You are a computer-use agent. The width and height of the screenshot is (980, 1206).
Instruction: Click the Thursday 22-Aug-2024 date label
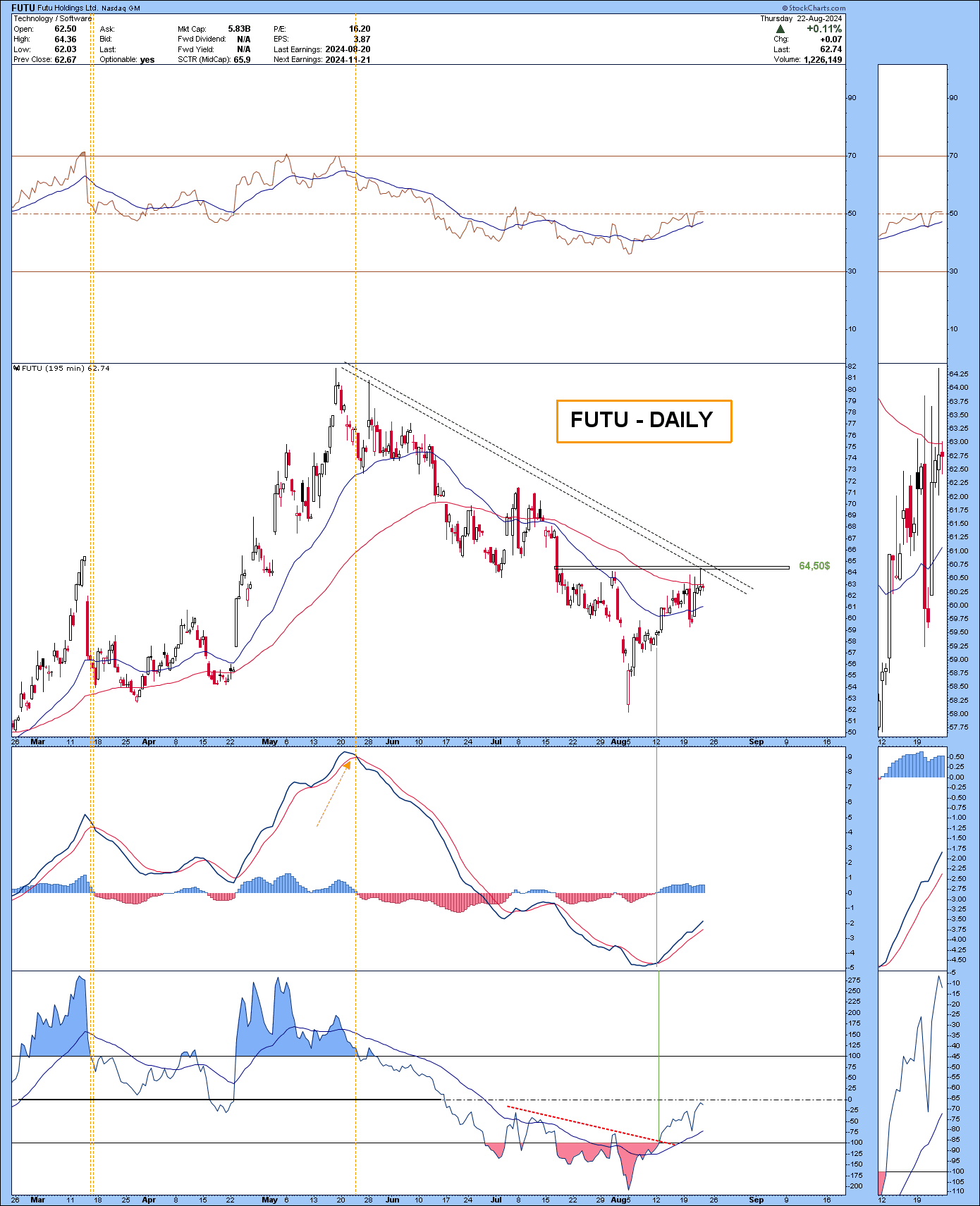pyautogui.click(x=801, y=18)
